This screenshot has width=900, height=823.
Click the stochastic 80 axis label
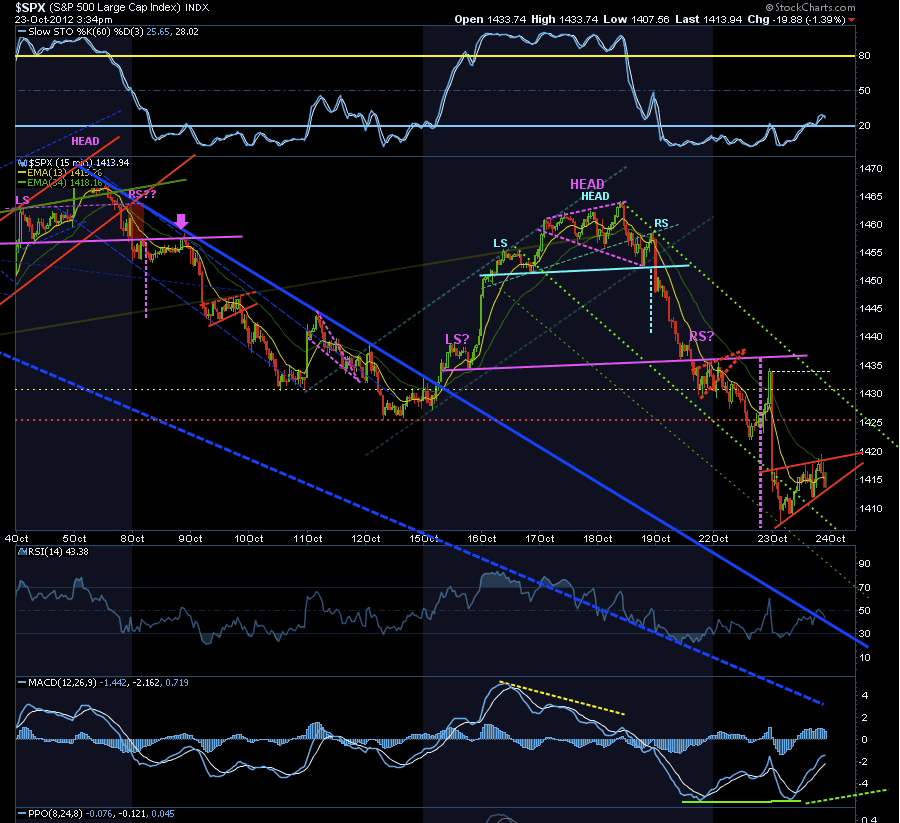(x=864, y=56)
